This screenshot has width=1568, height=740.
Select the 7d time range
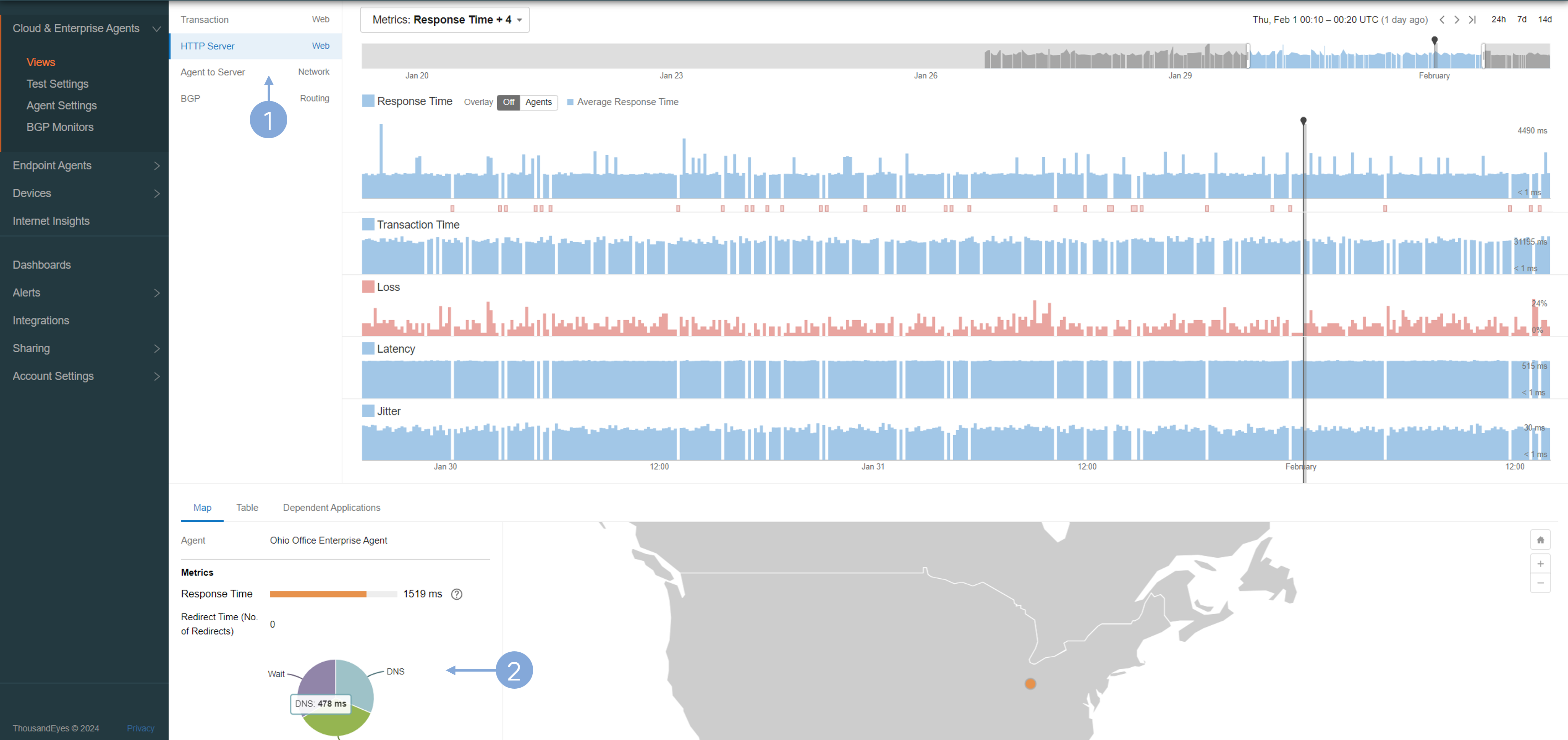1522,20
